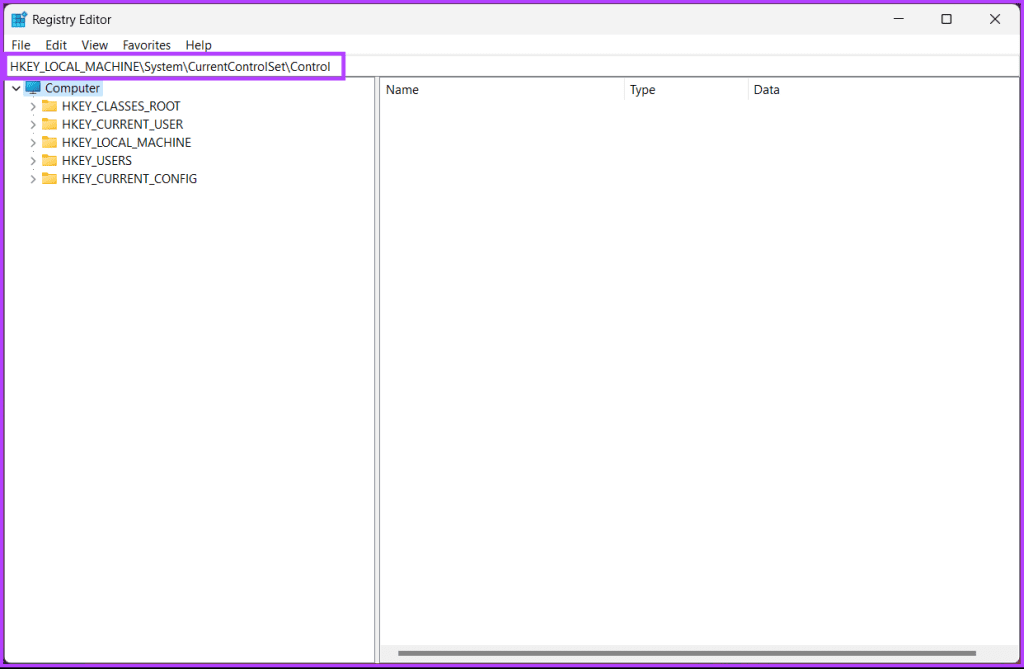Viewport: 1024px width, 669px height.
Task: Expand the HKEY_CURRENT_USER node
Action: pos(32,124)
